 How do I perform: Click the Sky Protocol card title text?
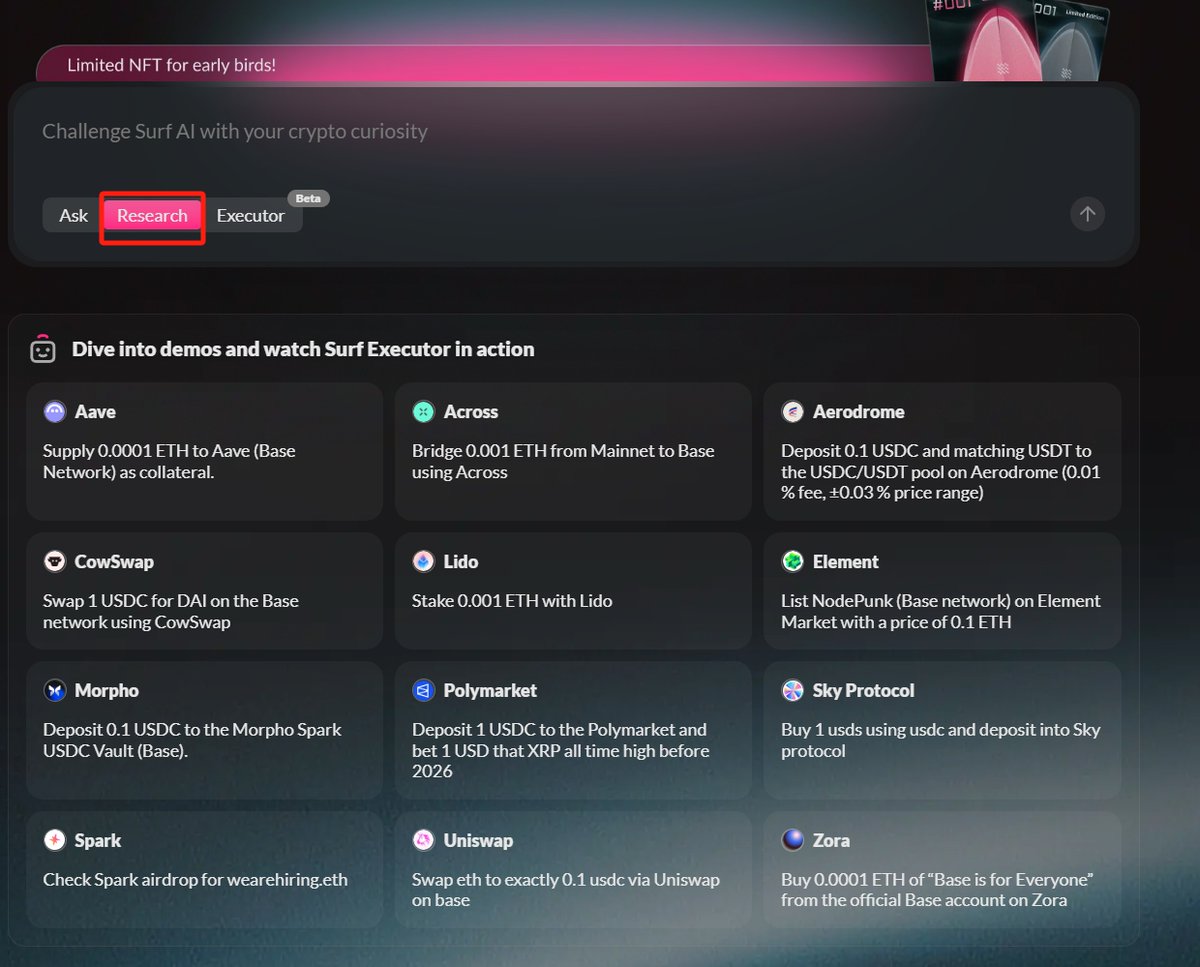tap(863, 690)
